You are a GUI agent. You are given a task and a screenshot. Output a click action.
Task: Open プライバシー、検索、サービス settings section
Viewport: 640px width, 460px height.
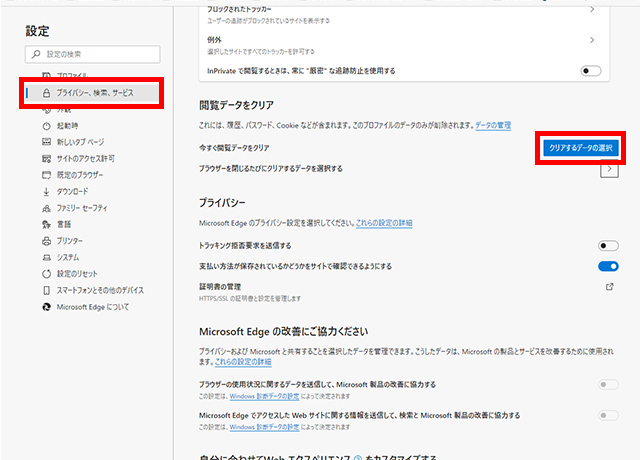[x=92, y=93]
